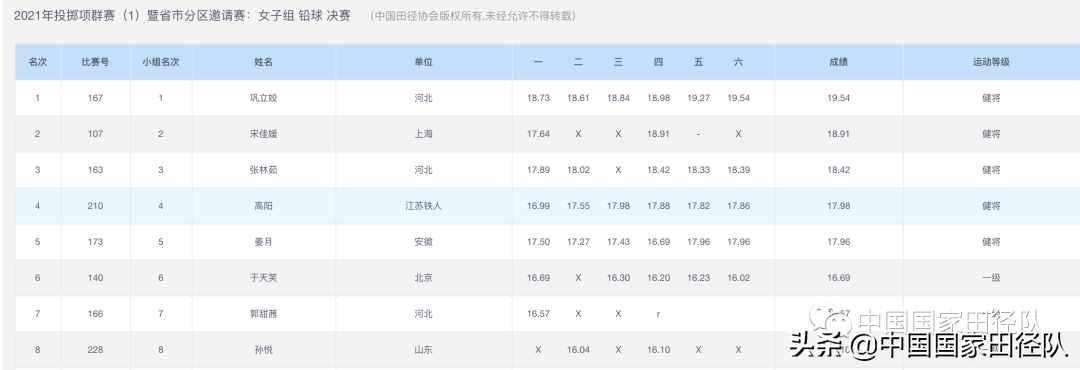Click the 安徽 unit cell
This screenshot has height=370, width=1080.
pyautogui.click(x=424, y=242)
